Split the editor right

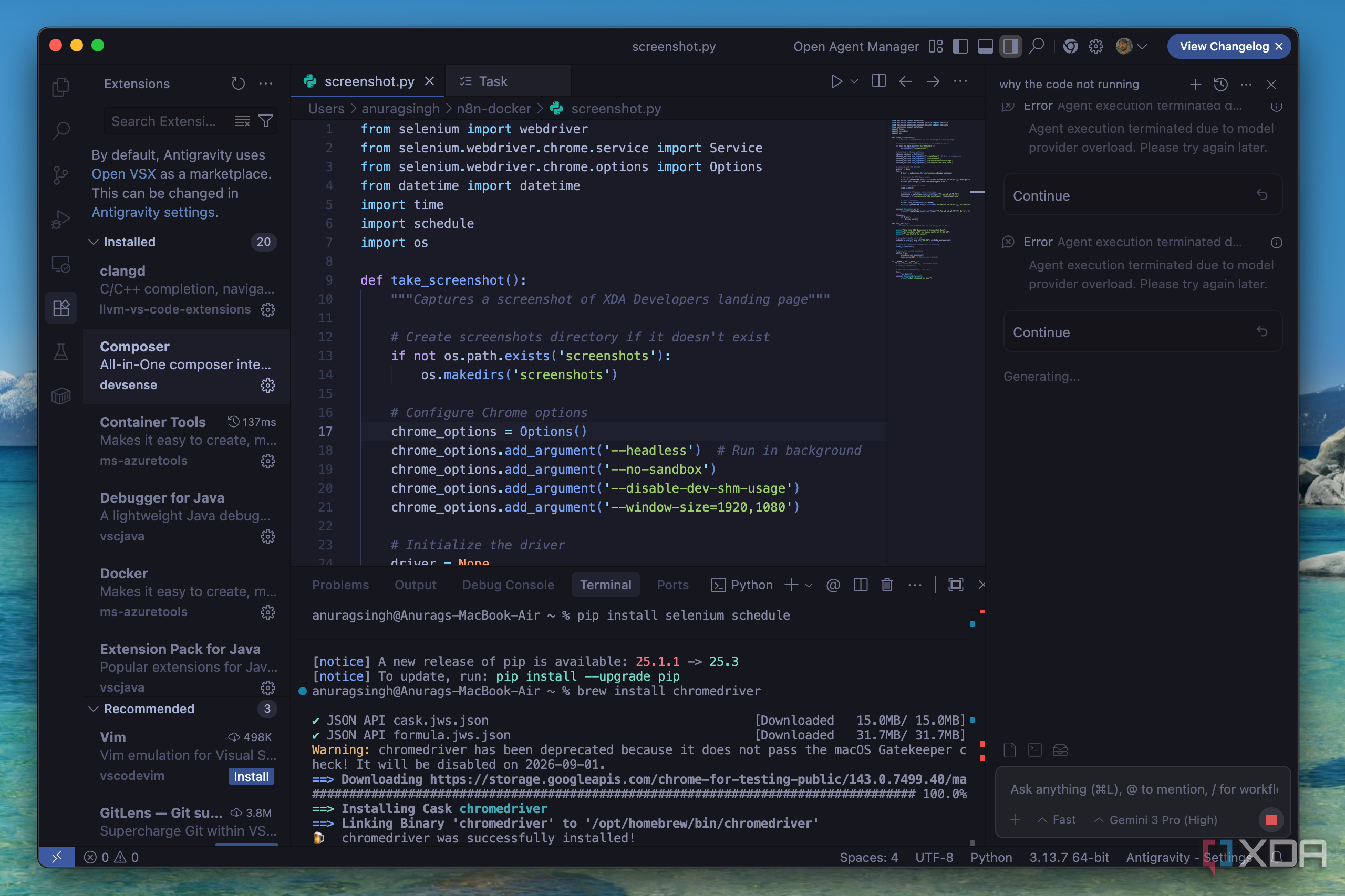[878, 81]
